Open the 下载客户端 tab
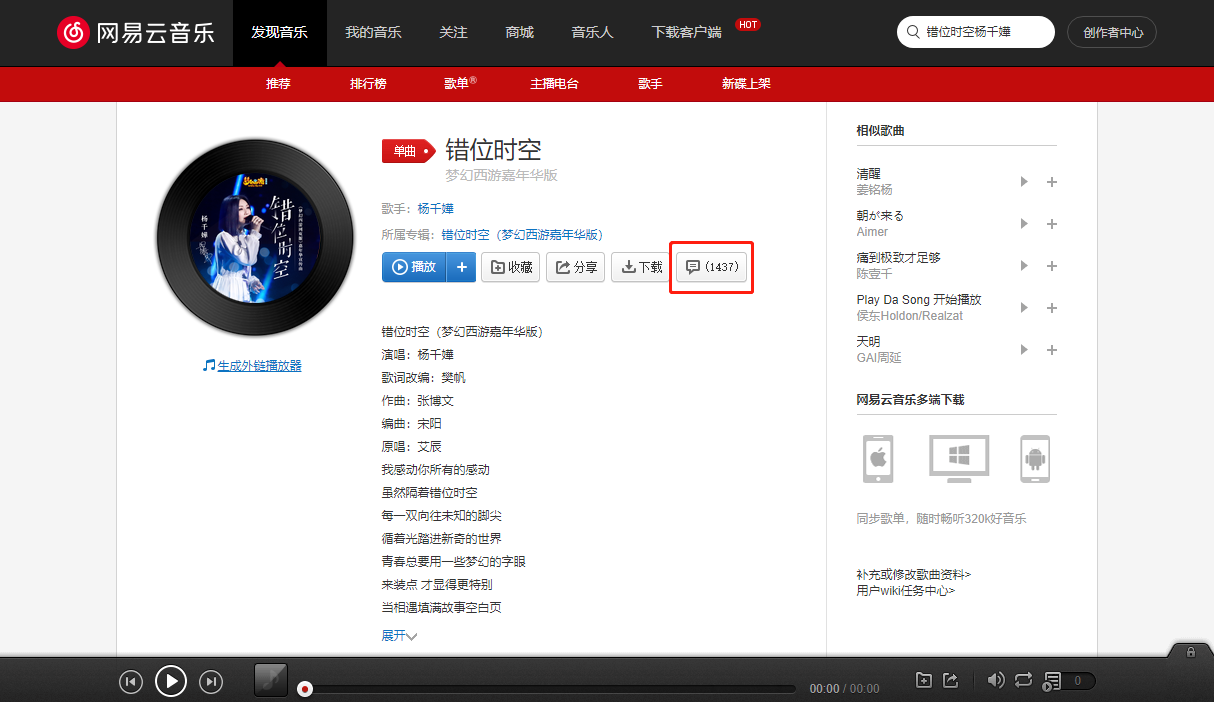The width and height of the screenshot is (1214, 702). click(x=686, y=33)
